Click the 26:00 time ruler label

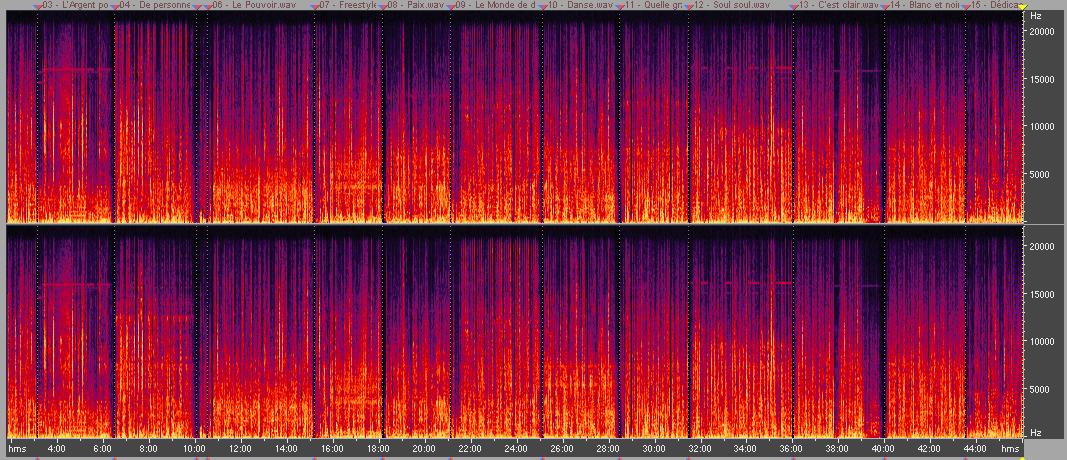562,449
